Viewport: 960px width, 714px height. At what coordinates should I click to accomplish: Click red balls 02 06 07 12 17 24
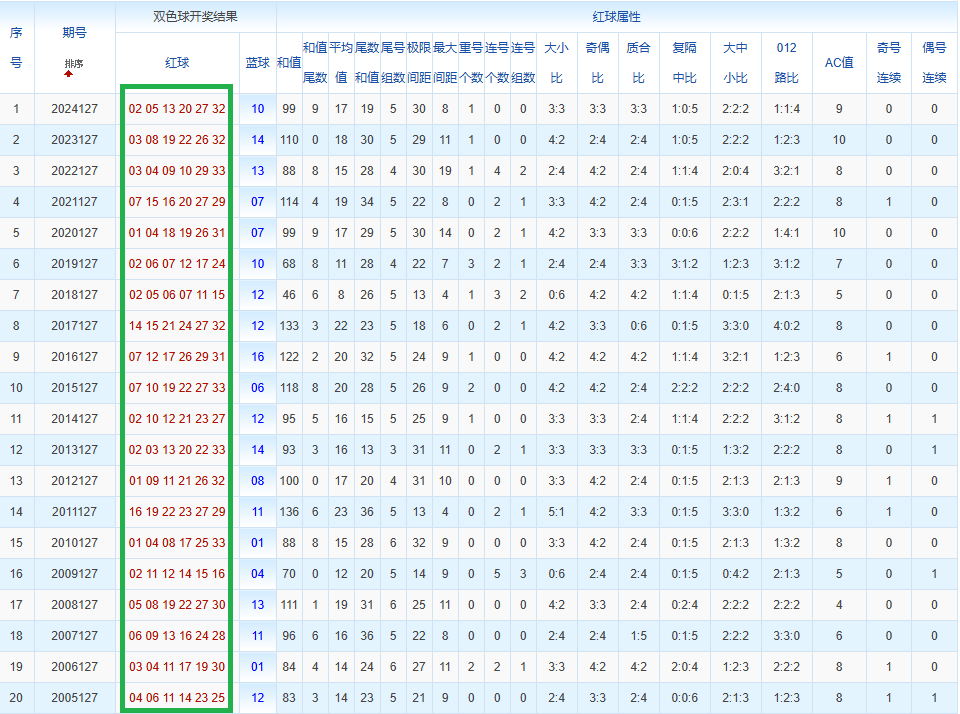(x=177, y=264)
